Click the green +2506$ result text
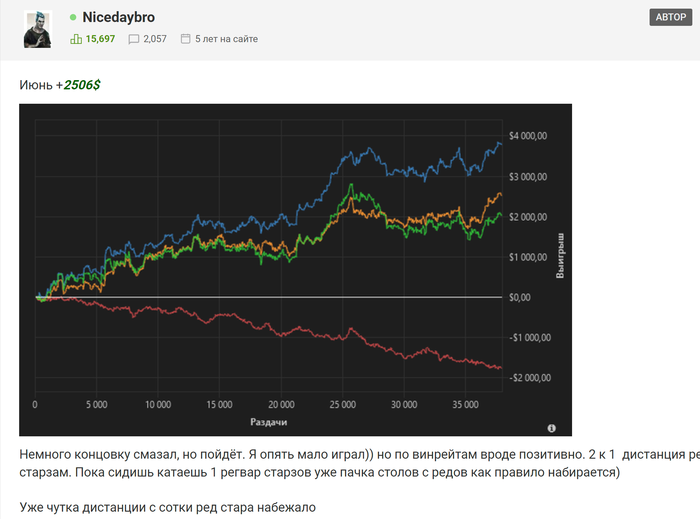 point(82,85)
